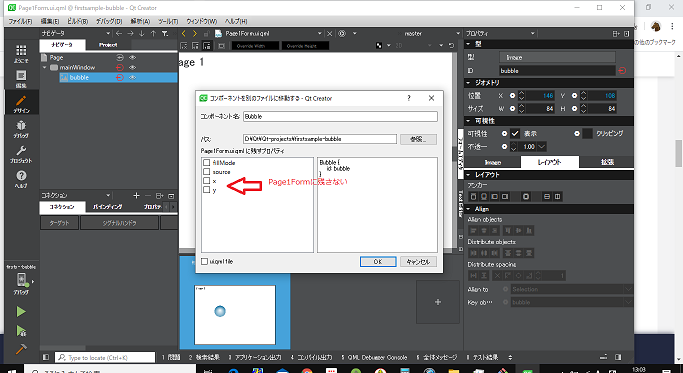
Task: Split connections panel icon
Action: [159, 196]
